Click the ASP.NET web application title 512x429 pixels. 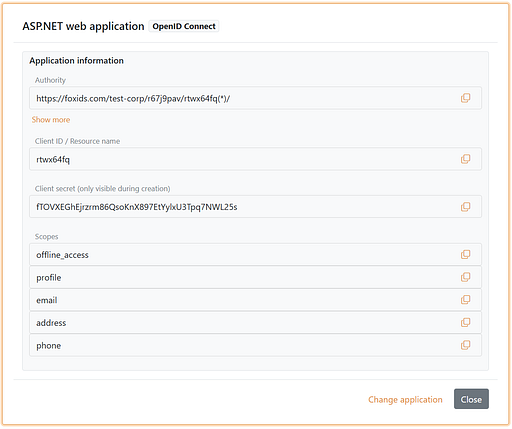pyautogui.click(x=83, y=26)
